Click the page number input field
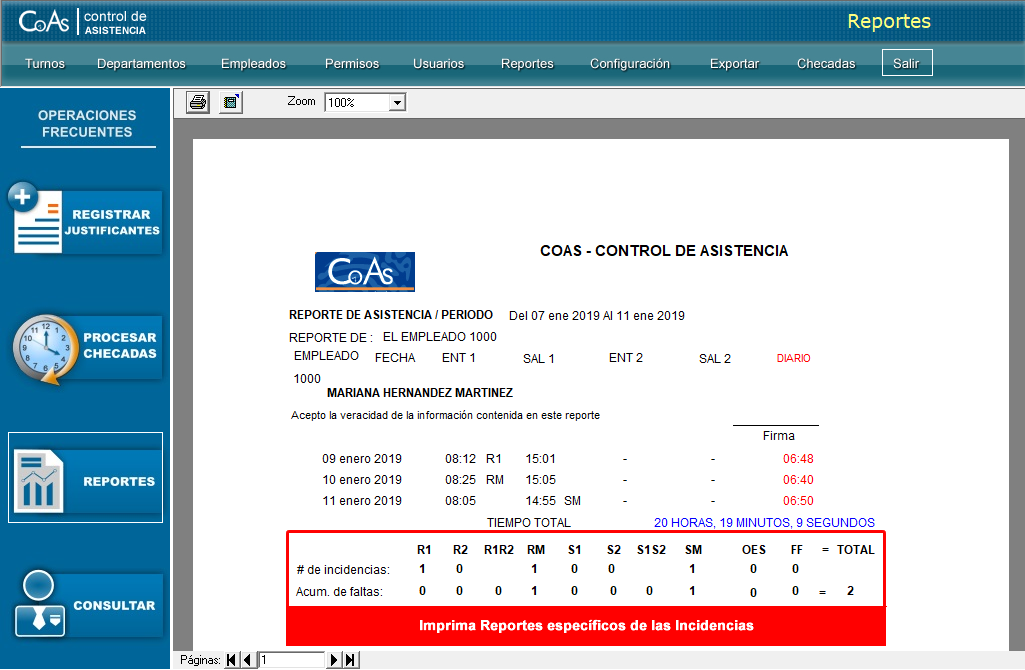Screen dimensions: 1025x670 [291, 660]
